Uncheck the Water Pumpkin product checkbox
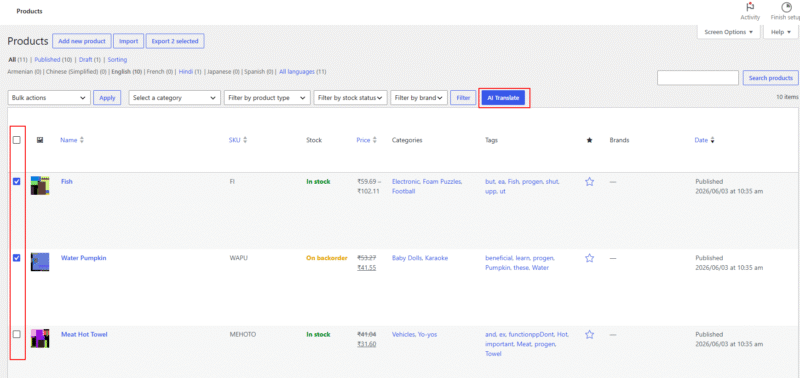The width and height of the screenshot is (800, 378). (17, 258)
